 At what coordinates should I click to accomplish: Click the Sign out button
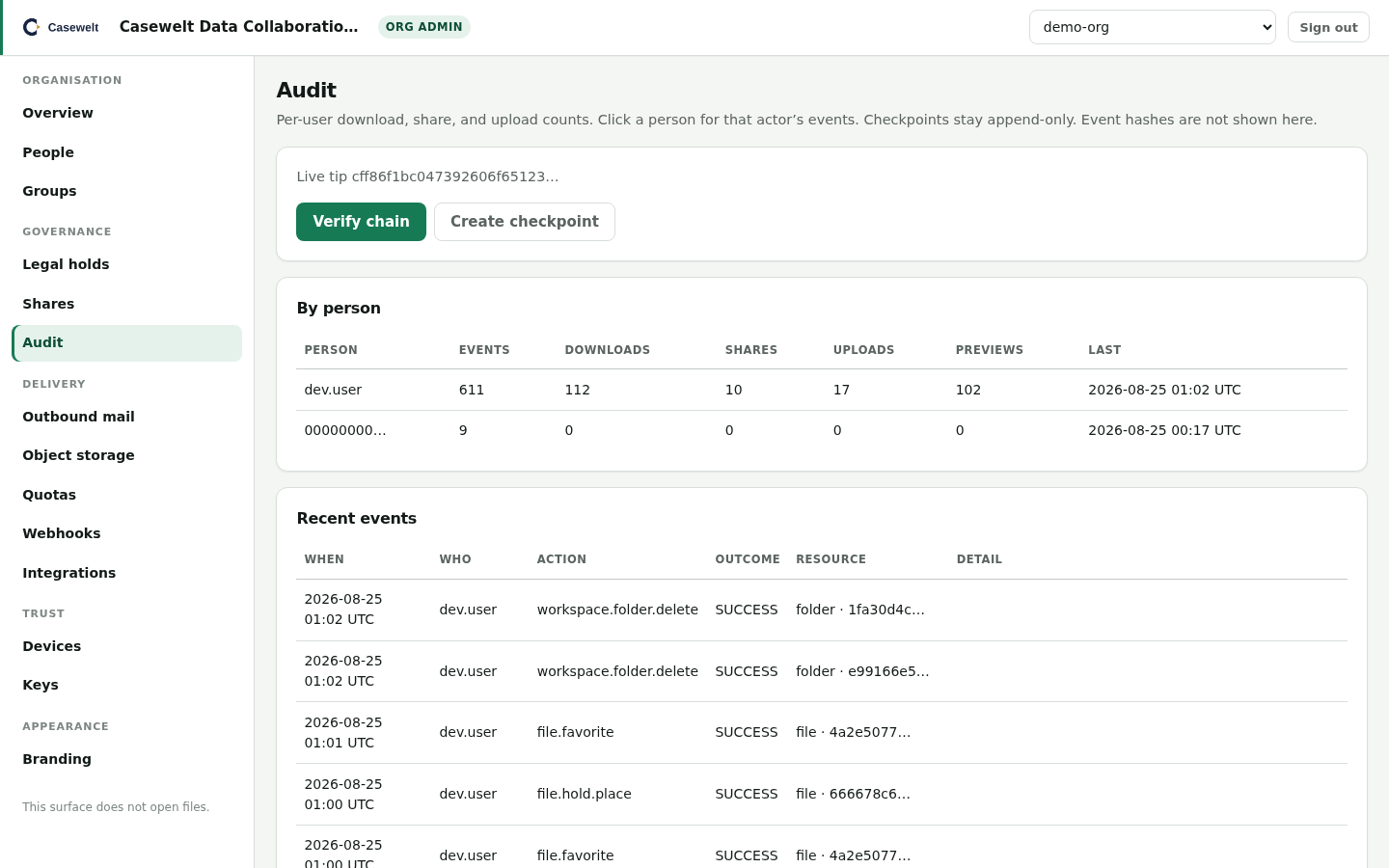1328,27
